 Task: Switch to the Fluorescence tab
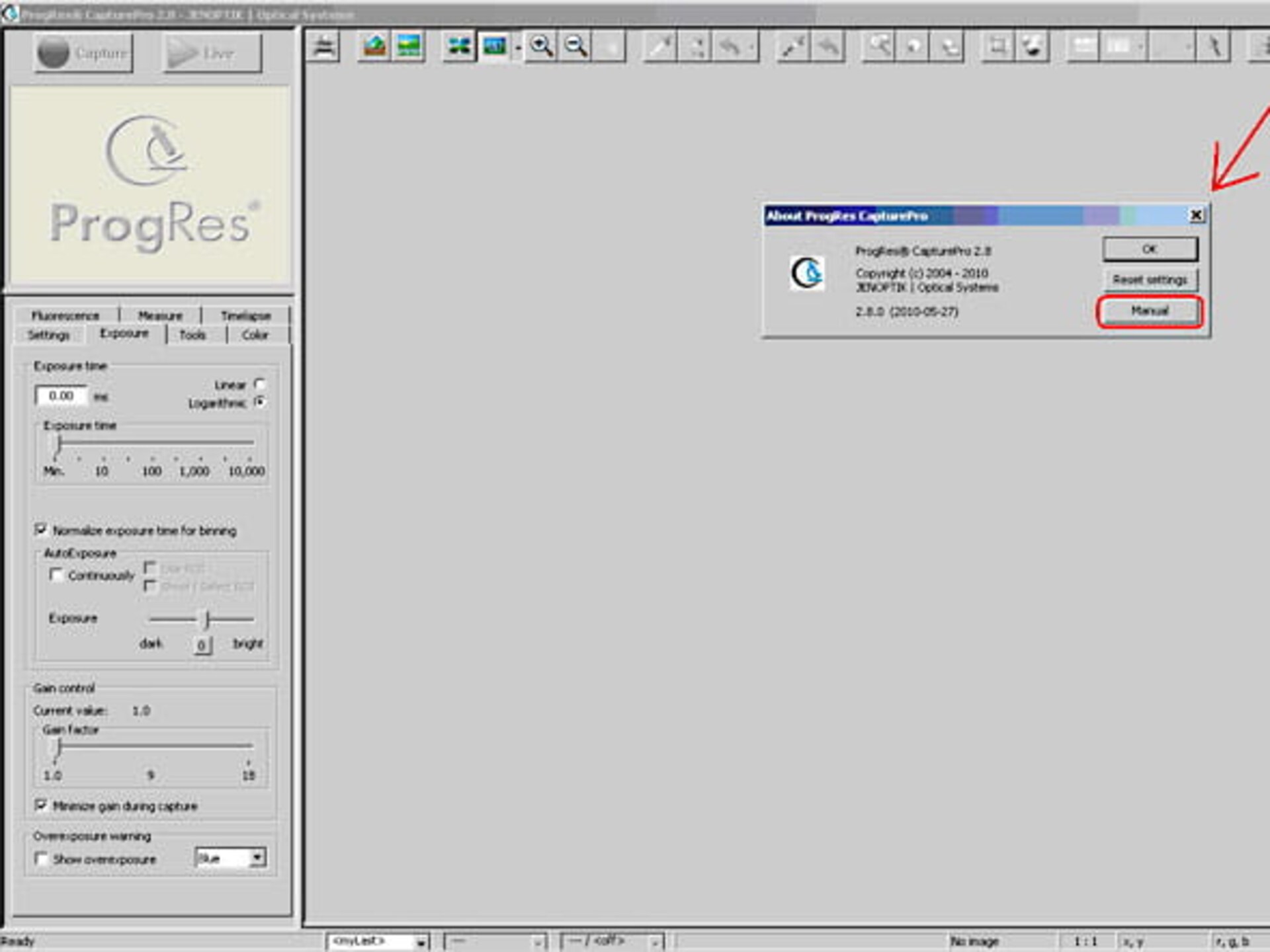[x=65, y=315]
